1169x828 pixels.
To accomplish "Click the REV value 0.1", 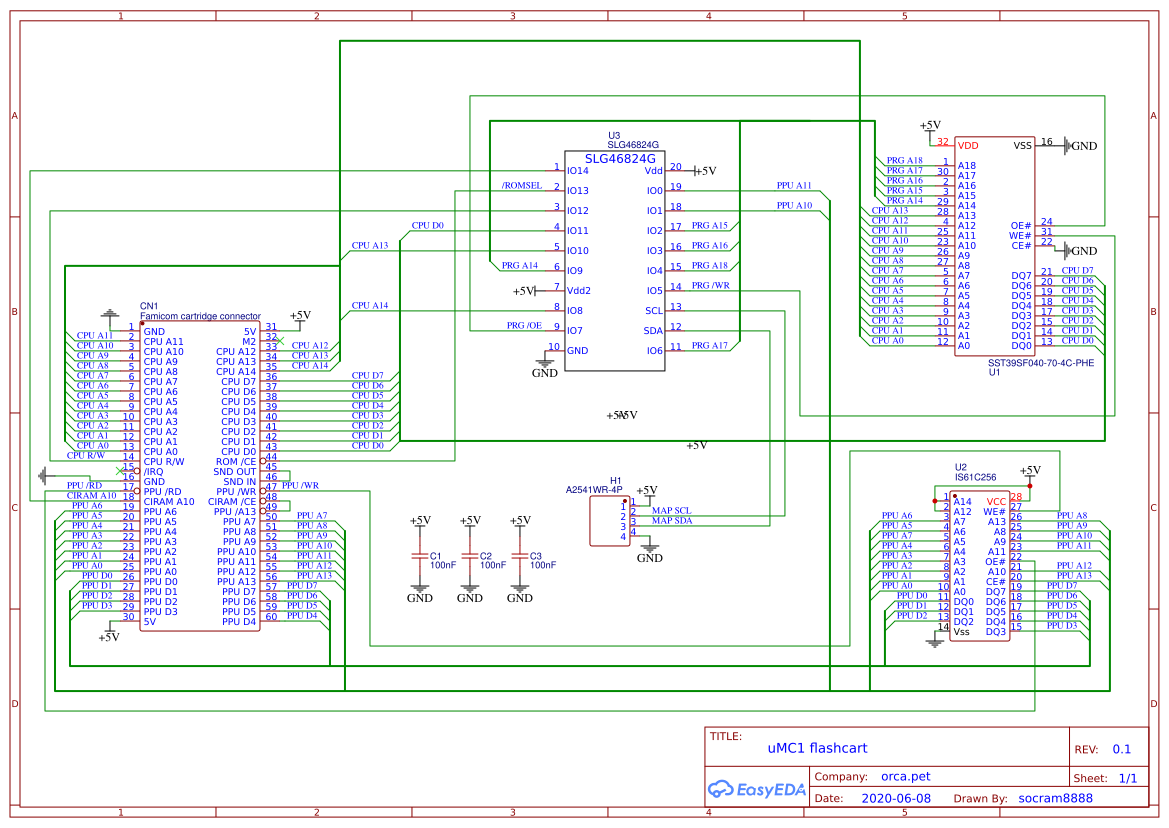I will (x=1121, y=749).
